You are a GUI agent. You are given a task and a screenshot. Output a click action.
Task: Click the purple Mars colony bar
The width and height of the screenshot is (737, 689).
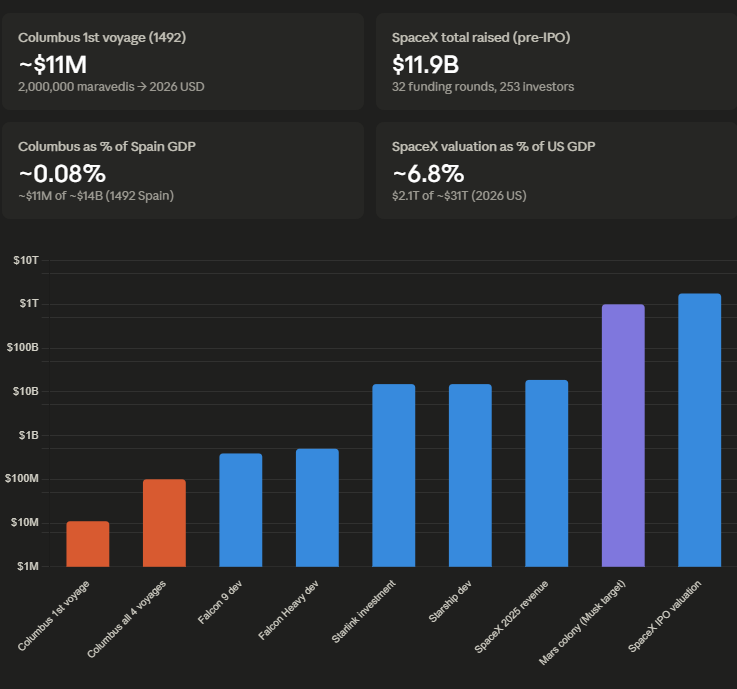[x=623, y=435]
